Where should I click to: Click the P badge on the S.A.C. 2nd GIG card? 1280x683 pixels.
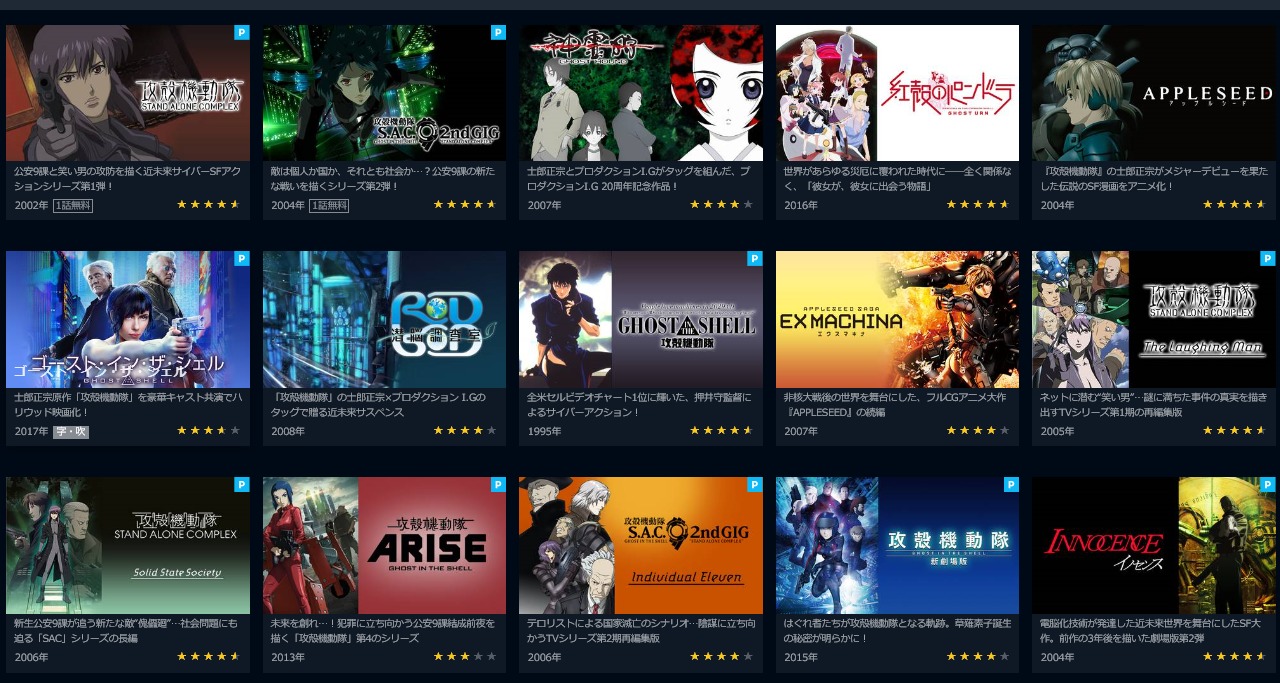pyautogui.click(x=498, y=32)
